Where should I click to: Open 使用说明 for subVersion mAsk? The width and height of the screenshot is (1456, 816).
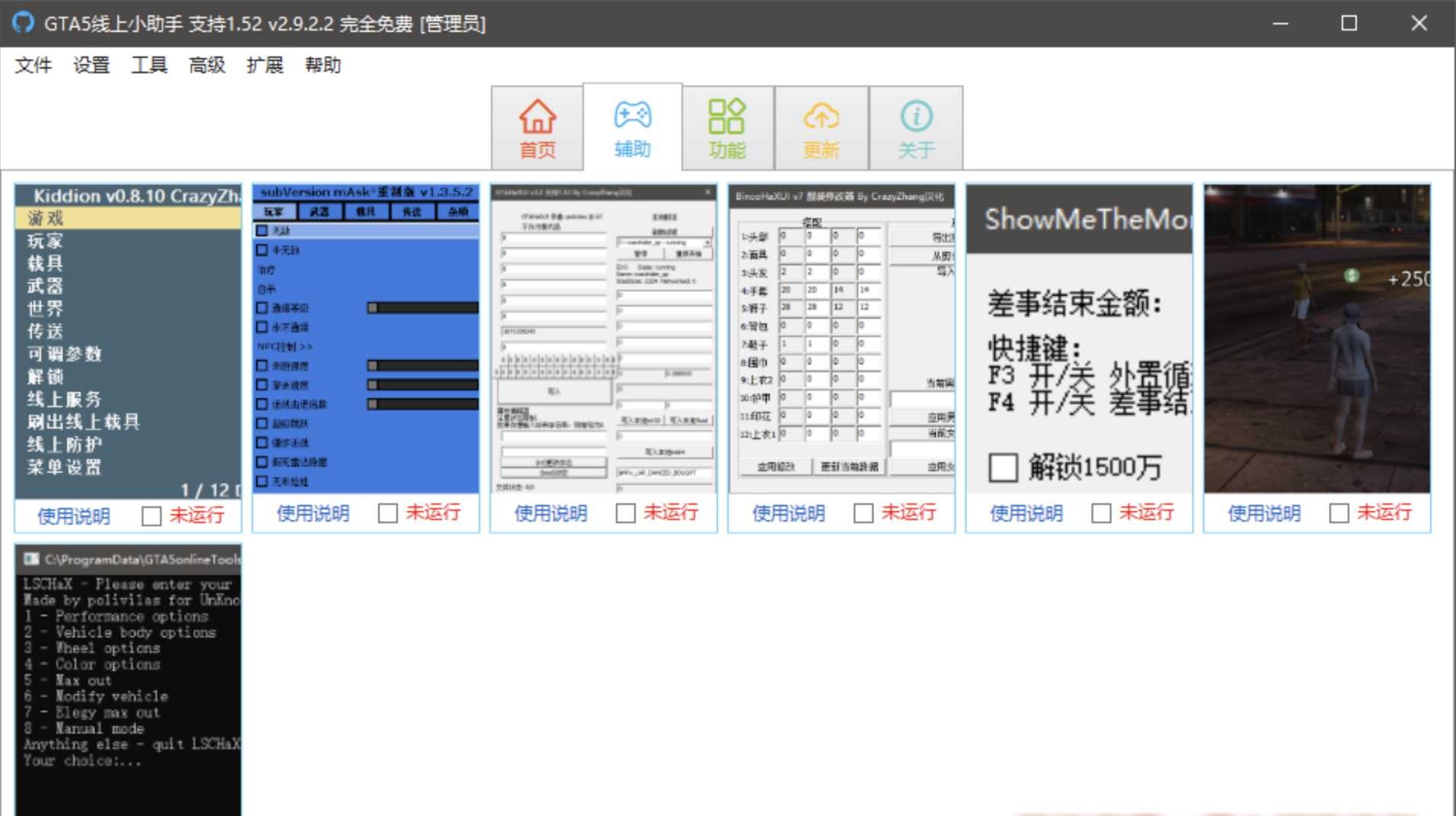tap(313, 513)
